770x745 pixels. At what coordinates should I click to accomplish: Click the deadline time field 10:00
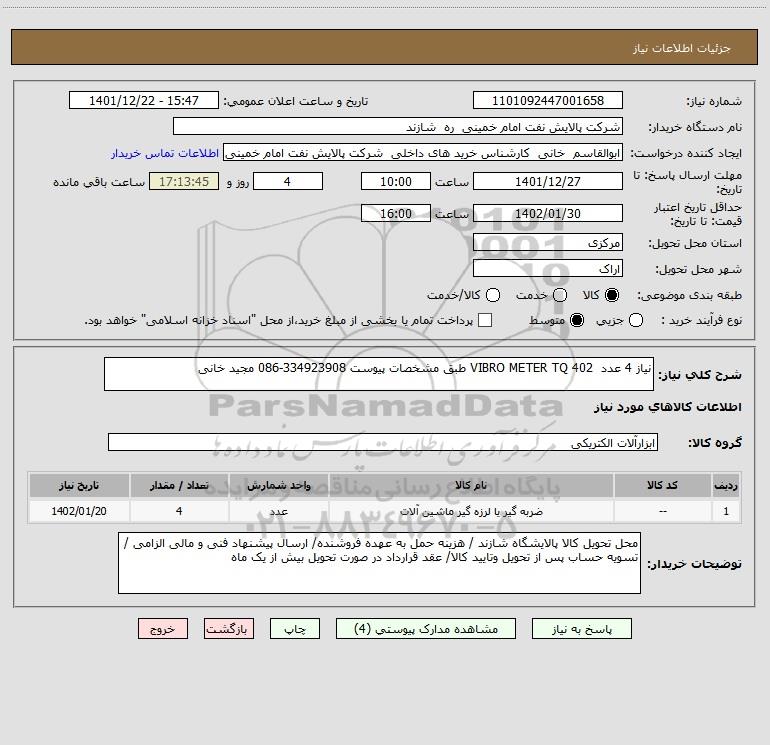point(396,181)
